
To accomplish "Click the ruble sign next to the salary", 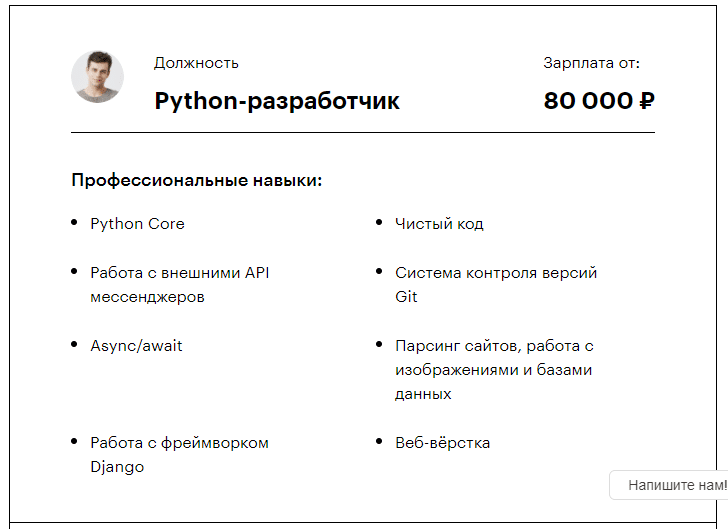I will pos(647,101).
